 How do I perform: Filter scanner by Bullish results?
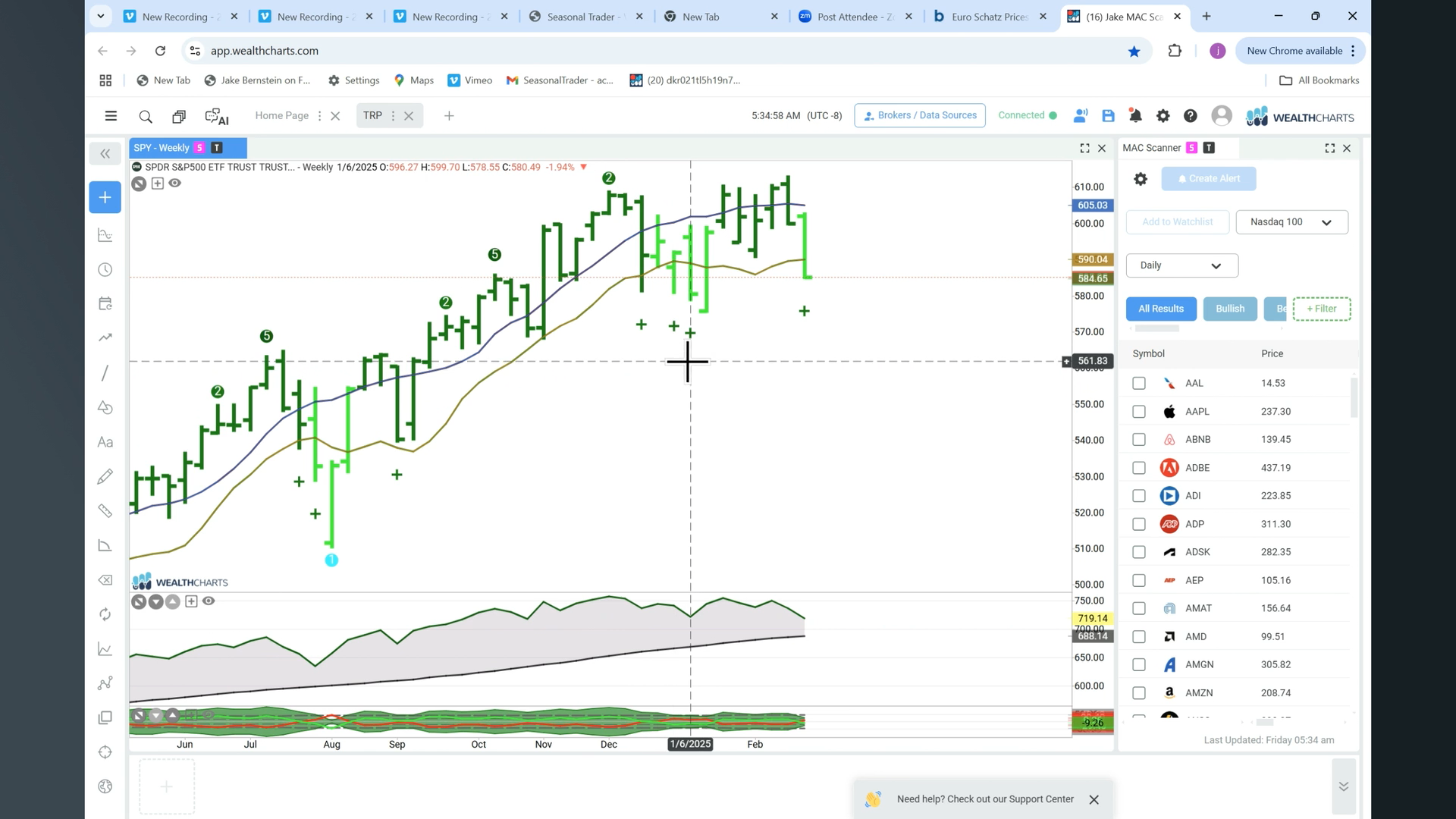[1230, 309]
